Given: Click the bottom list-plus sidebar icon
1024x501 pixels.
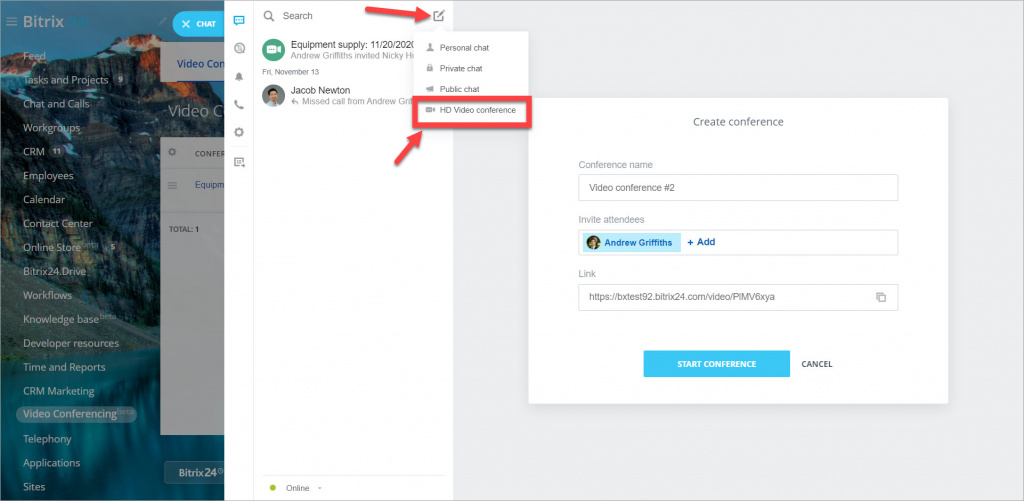Looking at the screenshot, I should (x=239, y=162).
